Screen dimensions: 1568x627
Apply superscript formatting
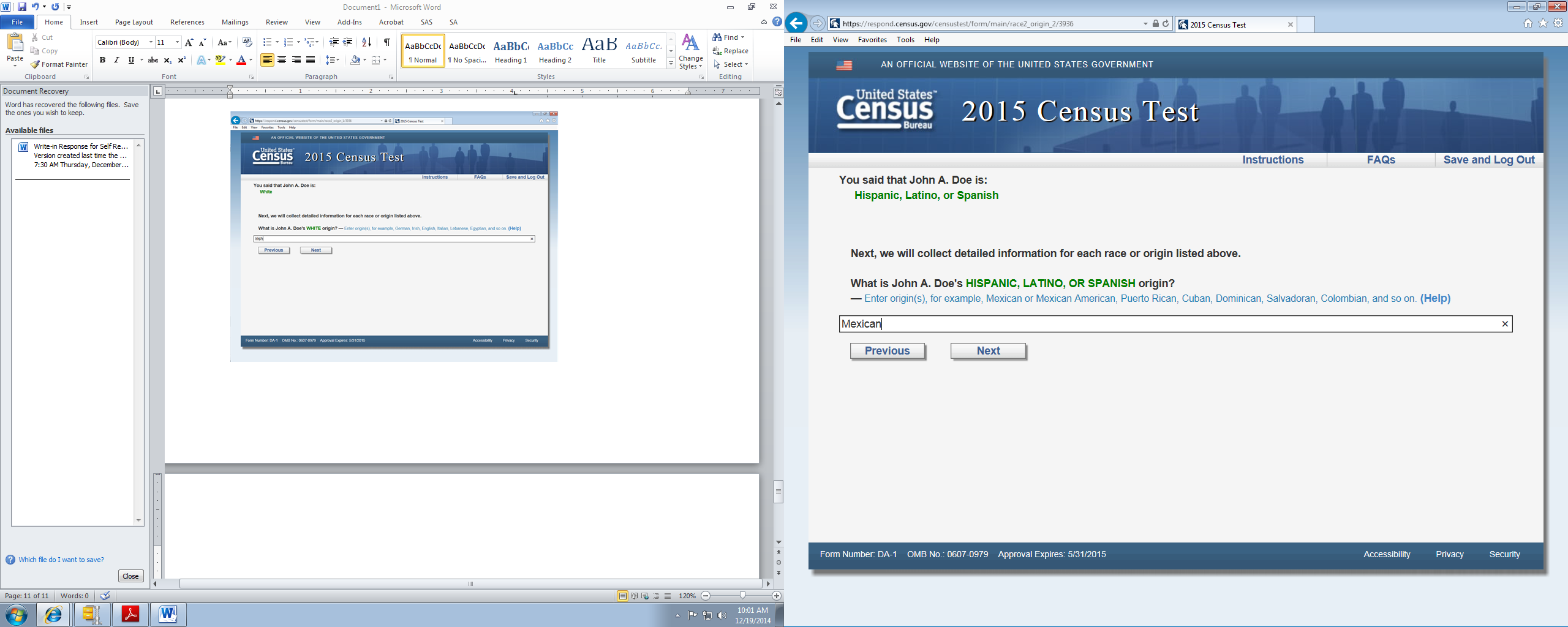(x=182, y=60)
